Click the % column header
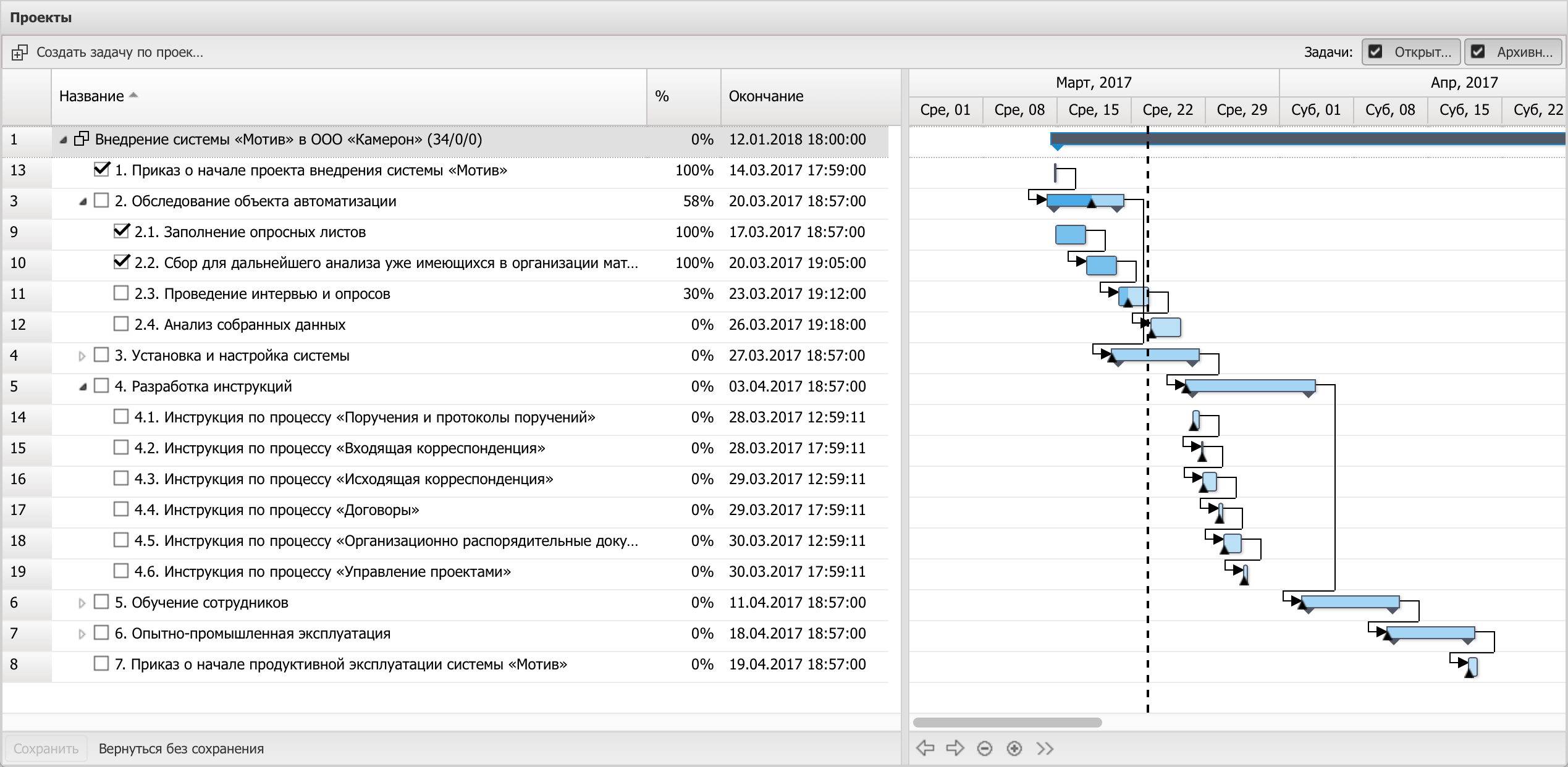Viewport: 1568px width, 767px height. (684, 96)
